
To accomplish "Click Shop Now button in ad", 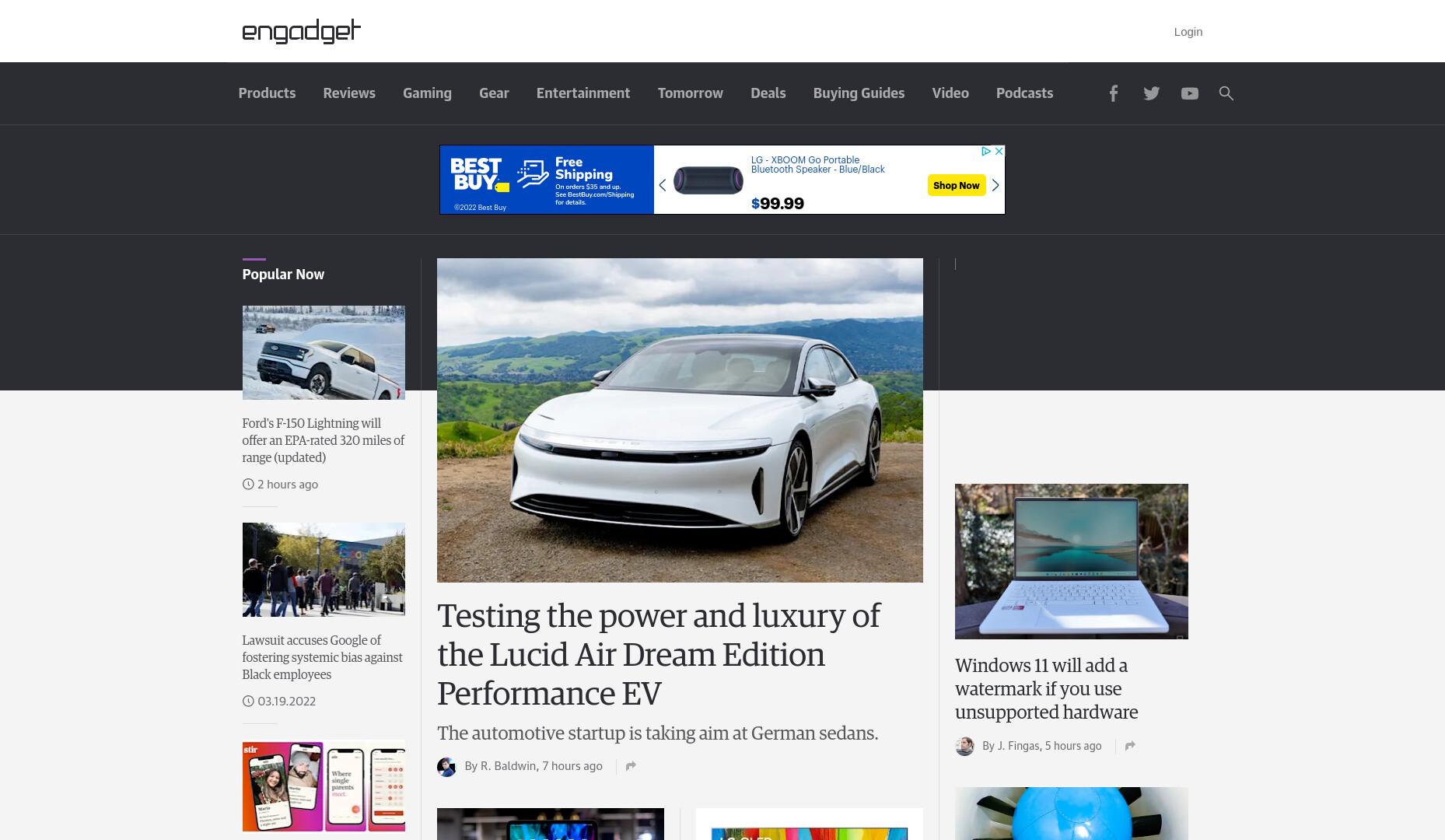I will (956, 185).
